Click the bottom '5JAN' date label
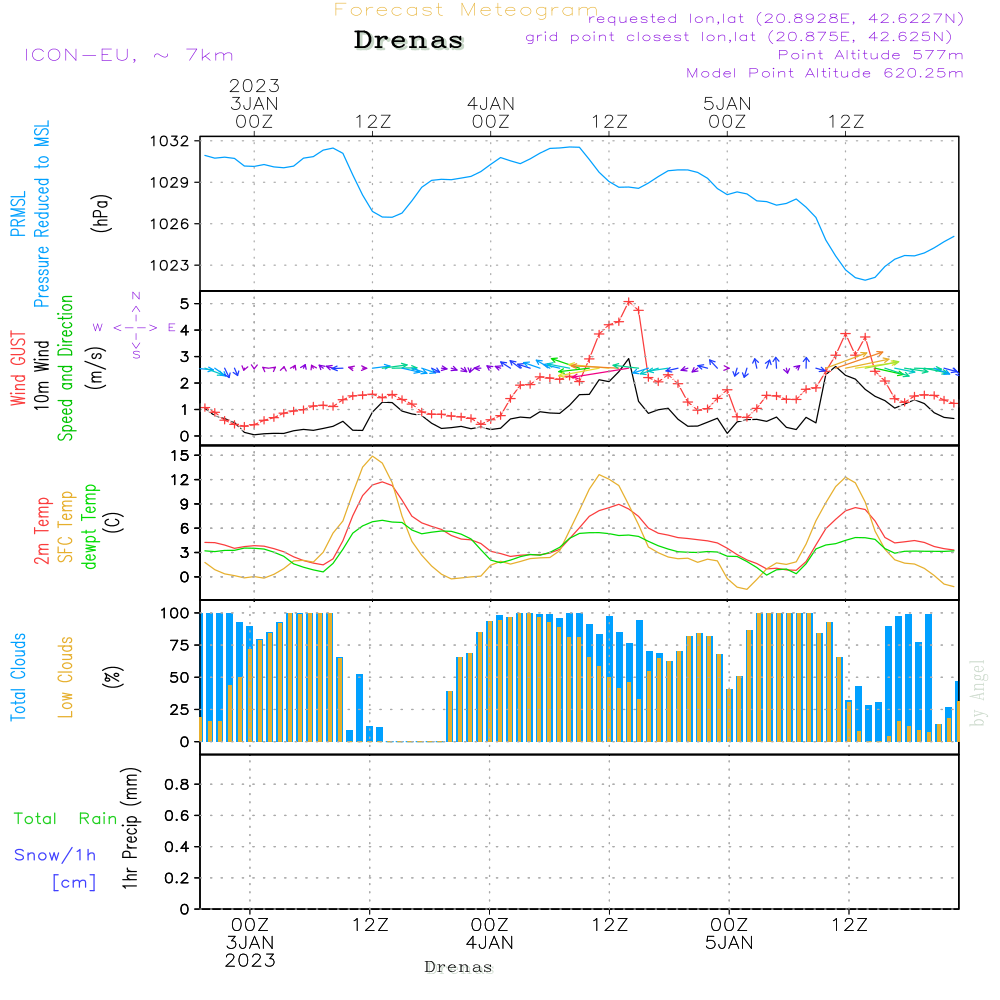Image resolution: width=1000 pixels, height=1000 pixels. (x=729, y=943)
